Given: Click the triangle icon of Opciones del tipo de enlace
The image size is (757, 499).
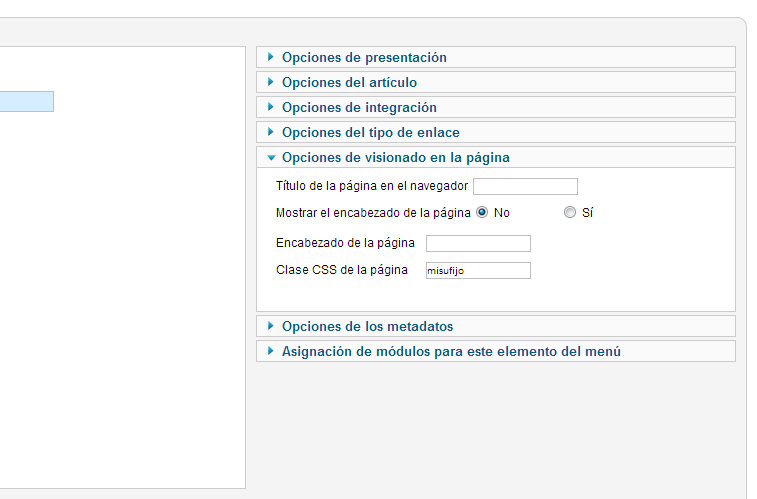Looking at the screenshot, I should pos(270,132).
